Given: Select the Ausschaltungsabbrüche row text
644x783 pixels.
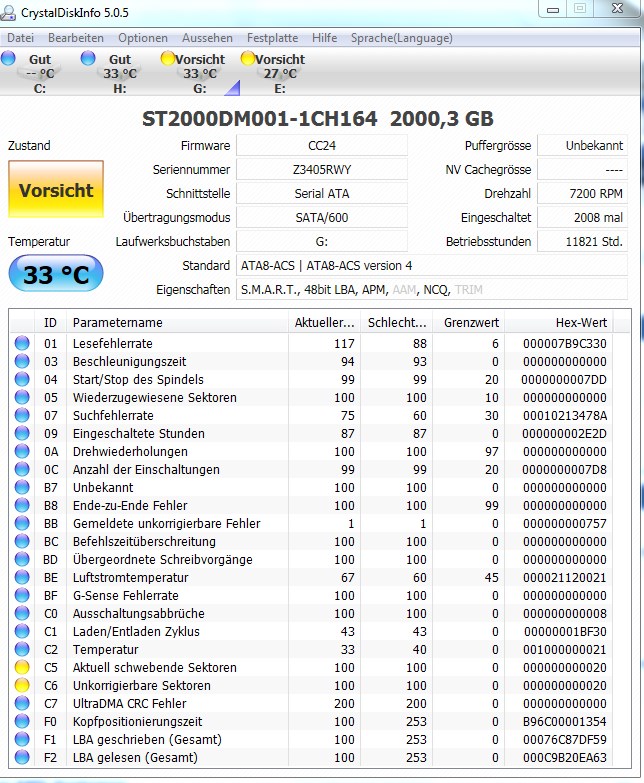Looking at the screenshot, I should point(139,613).
